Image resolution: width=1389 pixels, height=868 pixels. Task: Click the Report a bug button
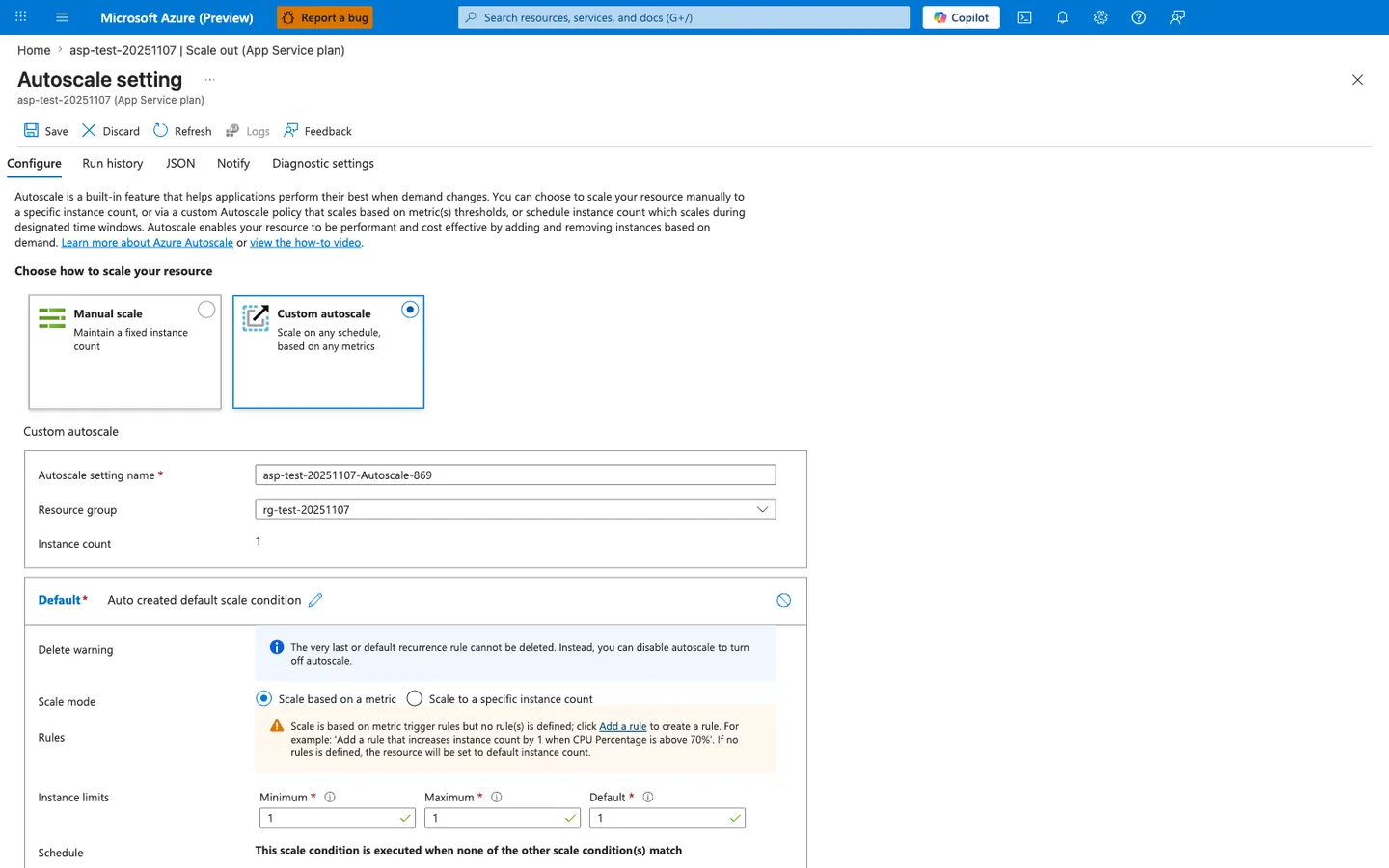coord(324,17)
